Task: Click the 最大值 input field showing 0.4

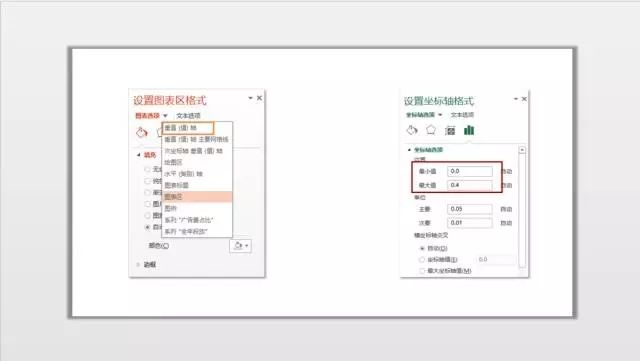Action: click(470, 185)
